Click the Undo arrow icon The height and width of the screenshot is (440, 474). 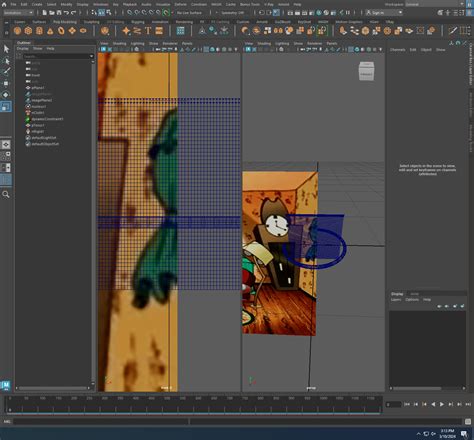[66, 13]
